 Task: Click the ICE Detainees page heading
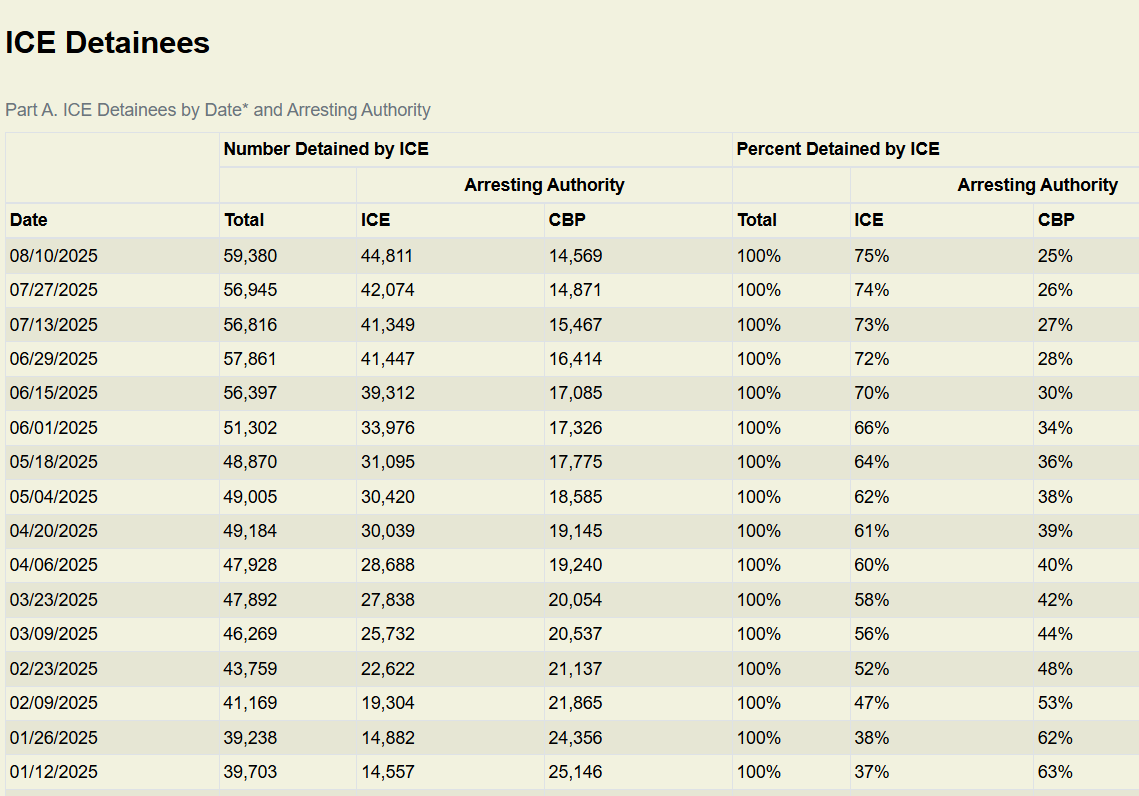coord(107,43)
